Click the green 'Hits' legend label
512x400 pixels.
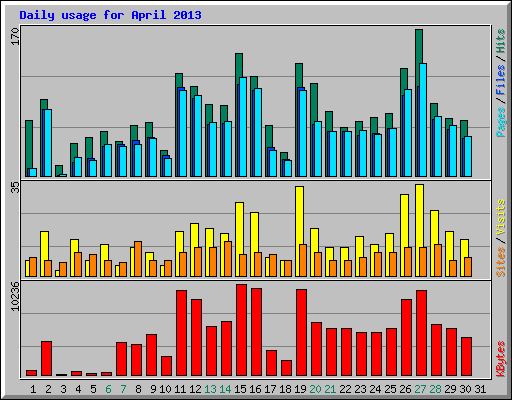500,41
